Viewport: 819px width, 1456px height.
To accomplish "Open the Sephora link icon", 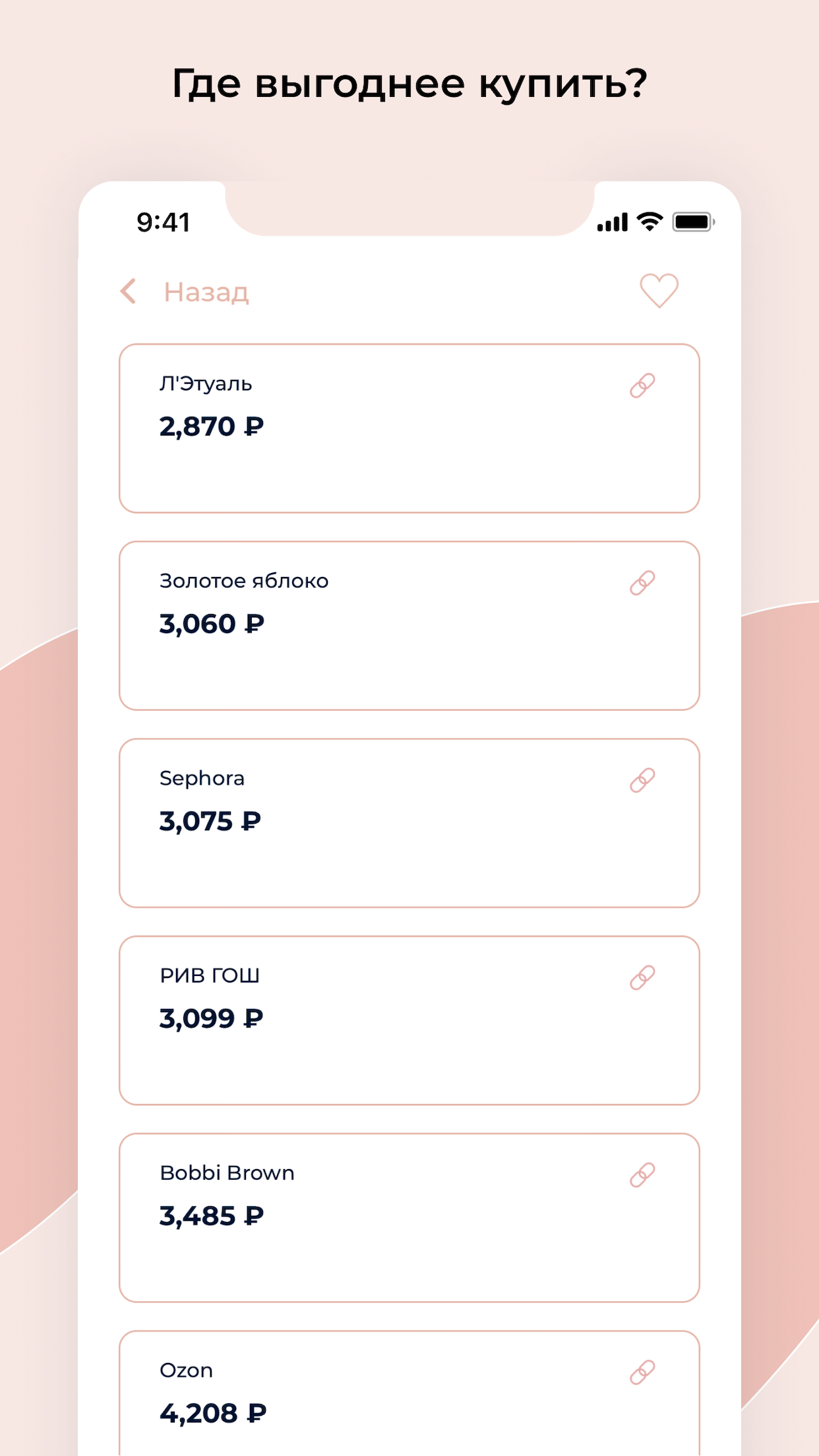I will [642, 780].
